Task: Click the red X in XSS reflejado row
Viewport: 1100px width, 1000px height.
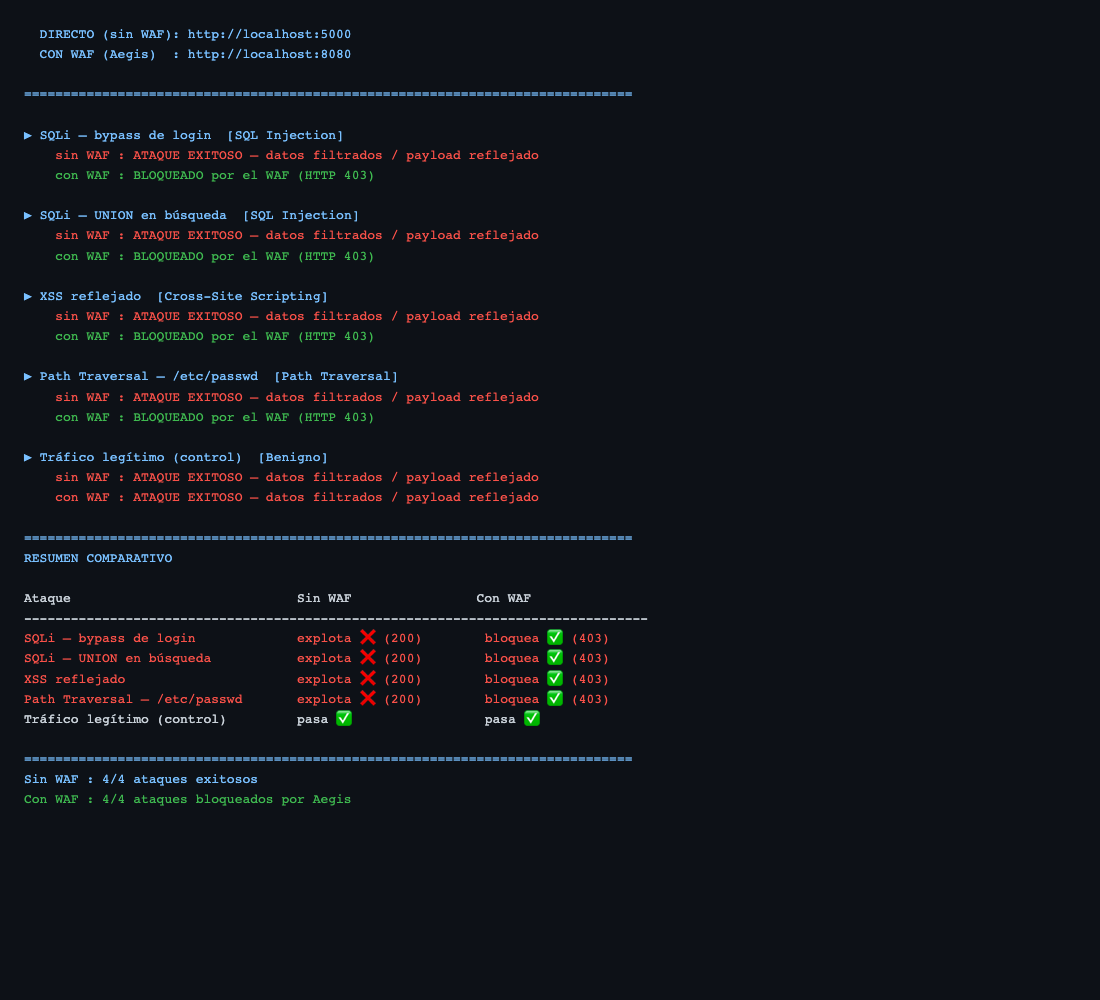Action: 368,678
